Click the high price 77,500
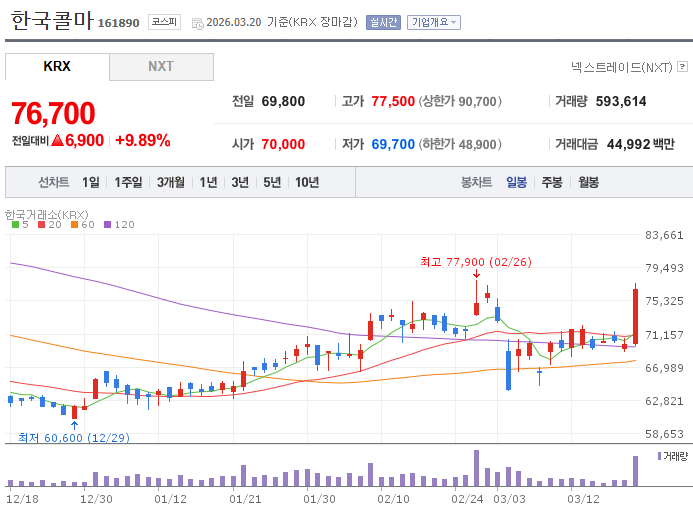The height and width of the screenshot is (511, 693). click(393, 101)
